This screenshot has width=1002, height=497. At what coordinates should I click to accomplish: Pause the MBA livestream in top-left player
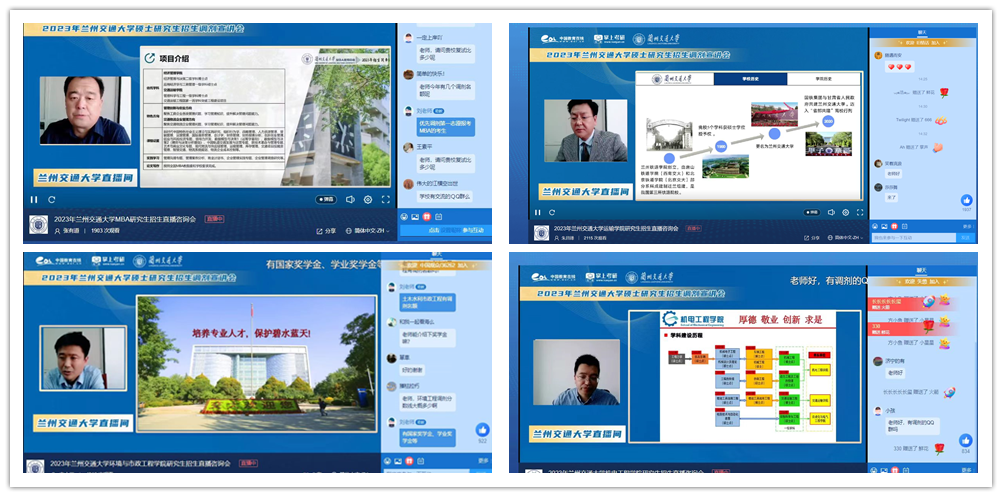click(35, 200)
